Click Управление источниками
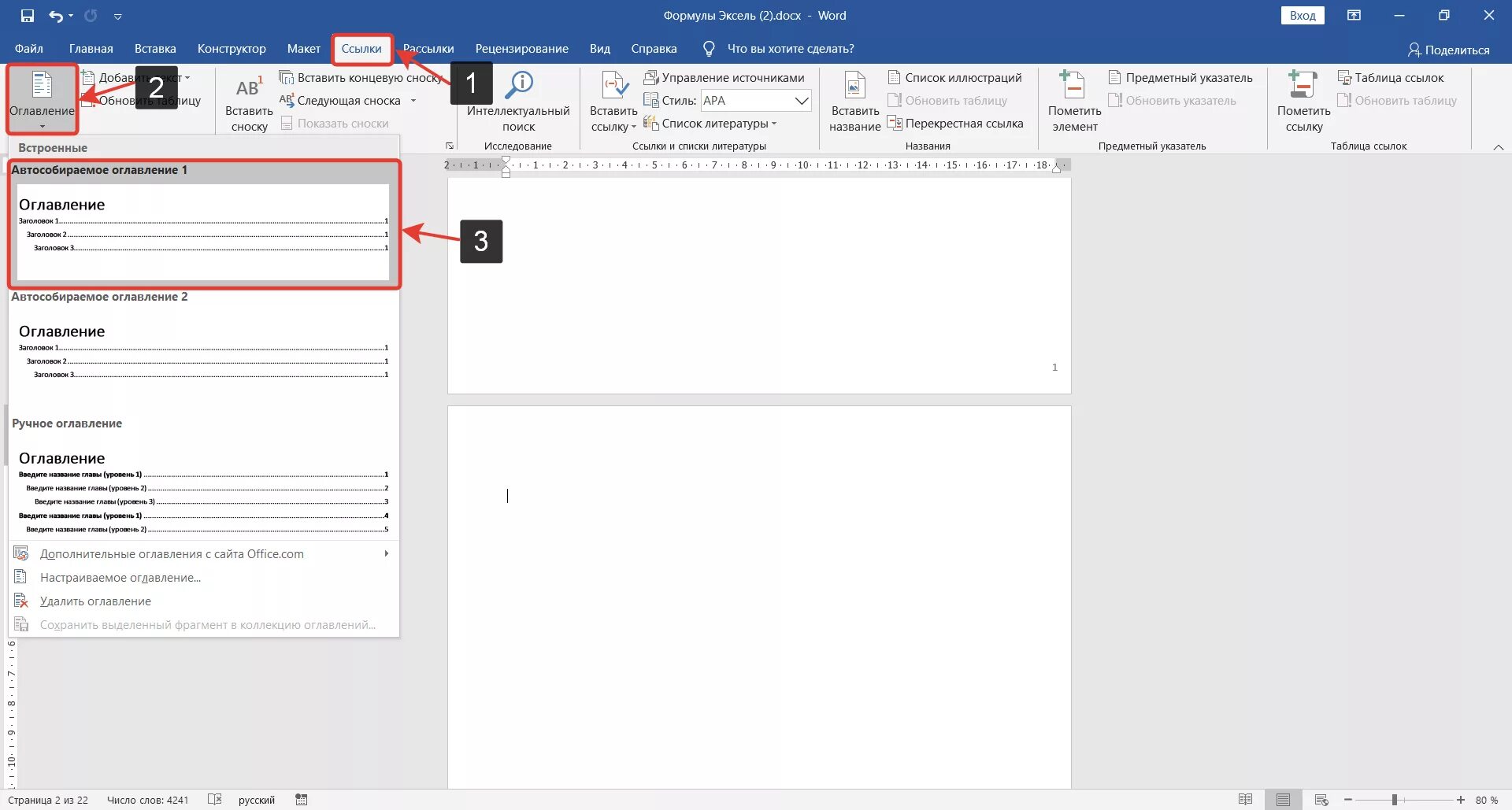1512x810 pixels. tap(724, 78)
